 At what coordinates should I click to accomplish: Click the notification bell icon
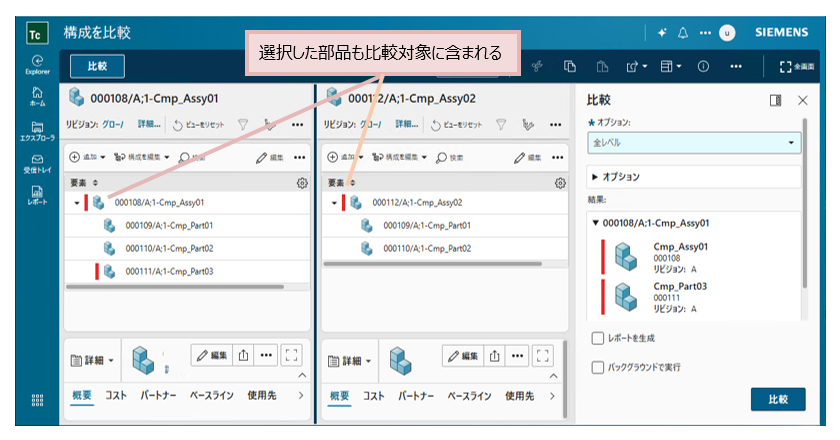pos(682,33)
